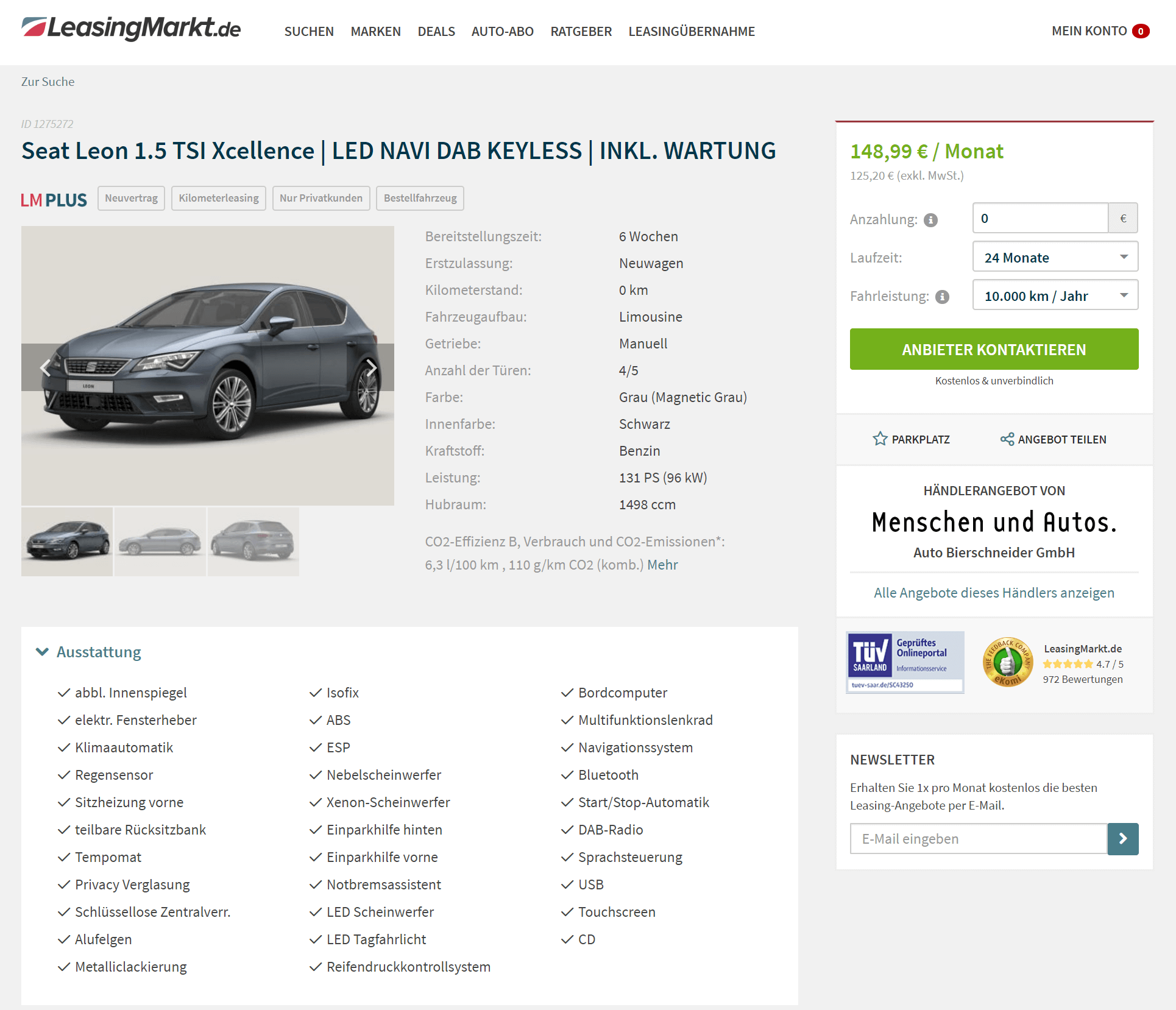Click the 131 PS (96 kW) value
This screenshot has height=1010, width=1176.
[x=663, y=478]
